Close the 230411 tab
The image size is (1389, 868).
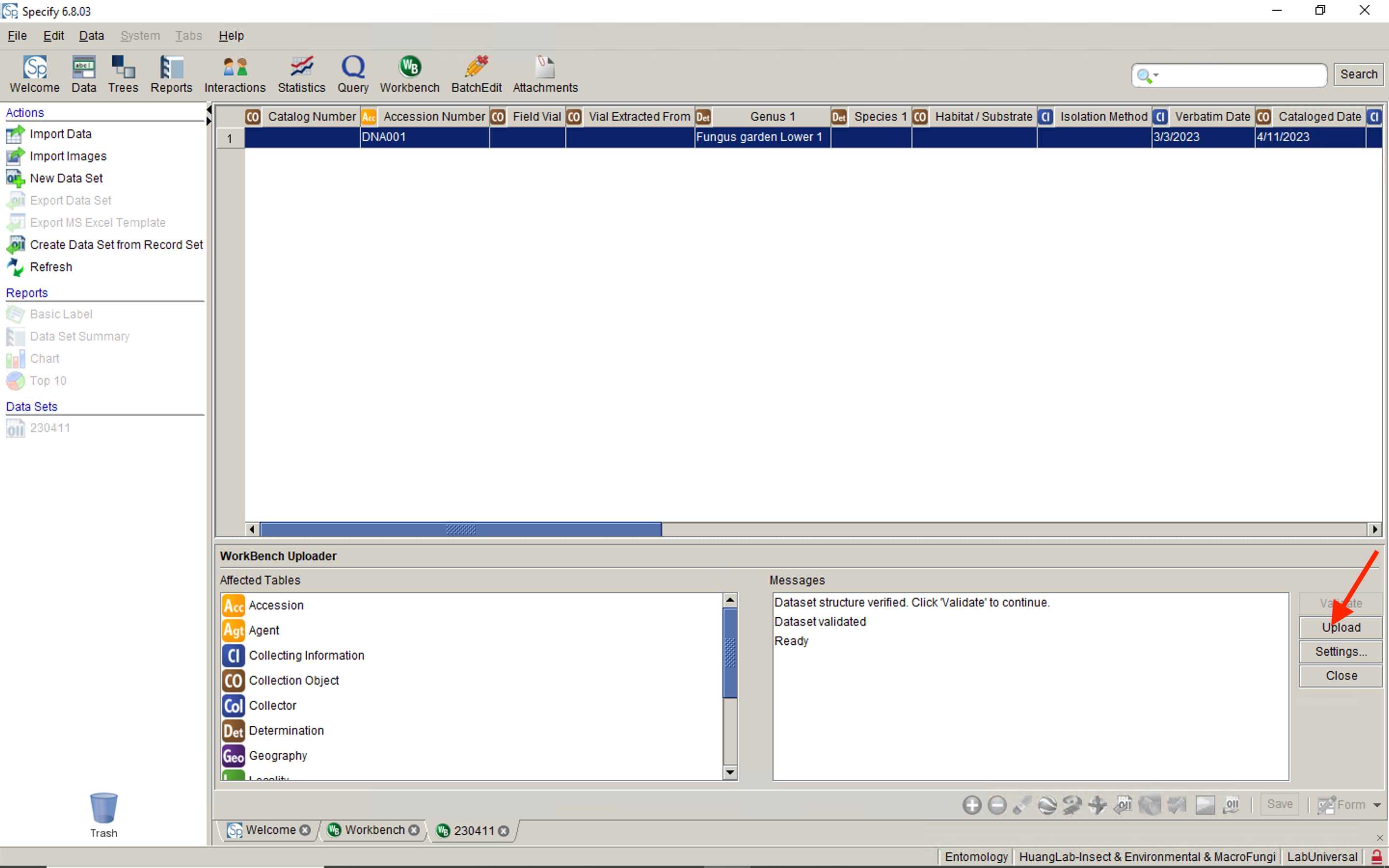coord(504,831)
